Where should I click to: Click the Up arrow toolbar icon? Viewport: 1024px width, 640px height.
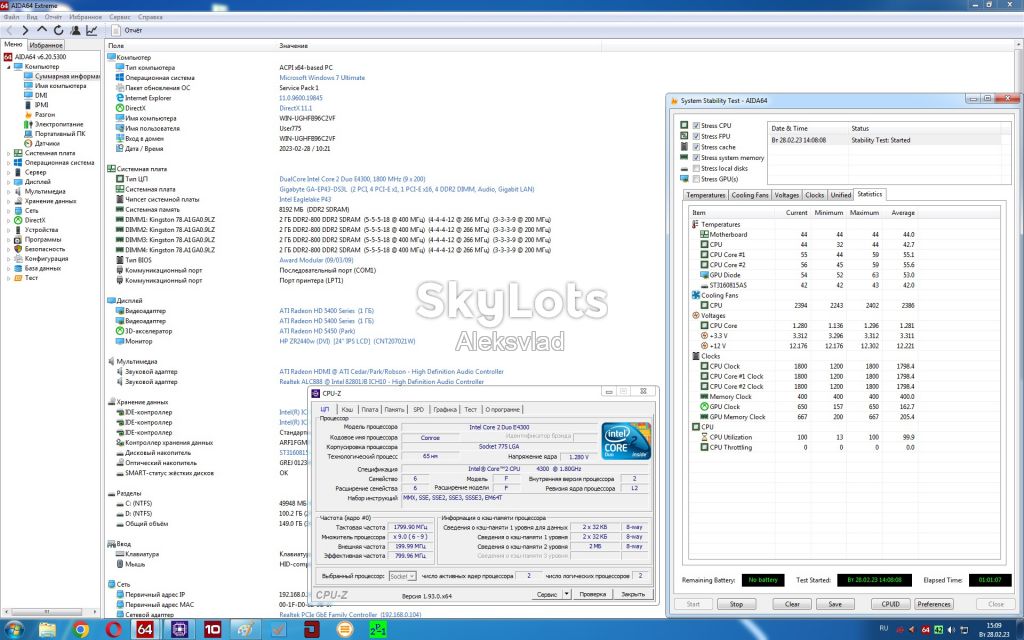(42, 30)
